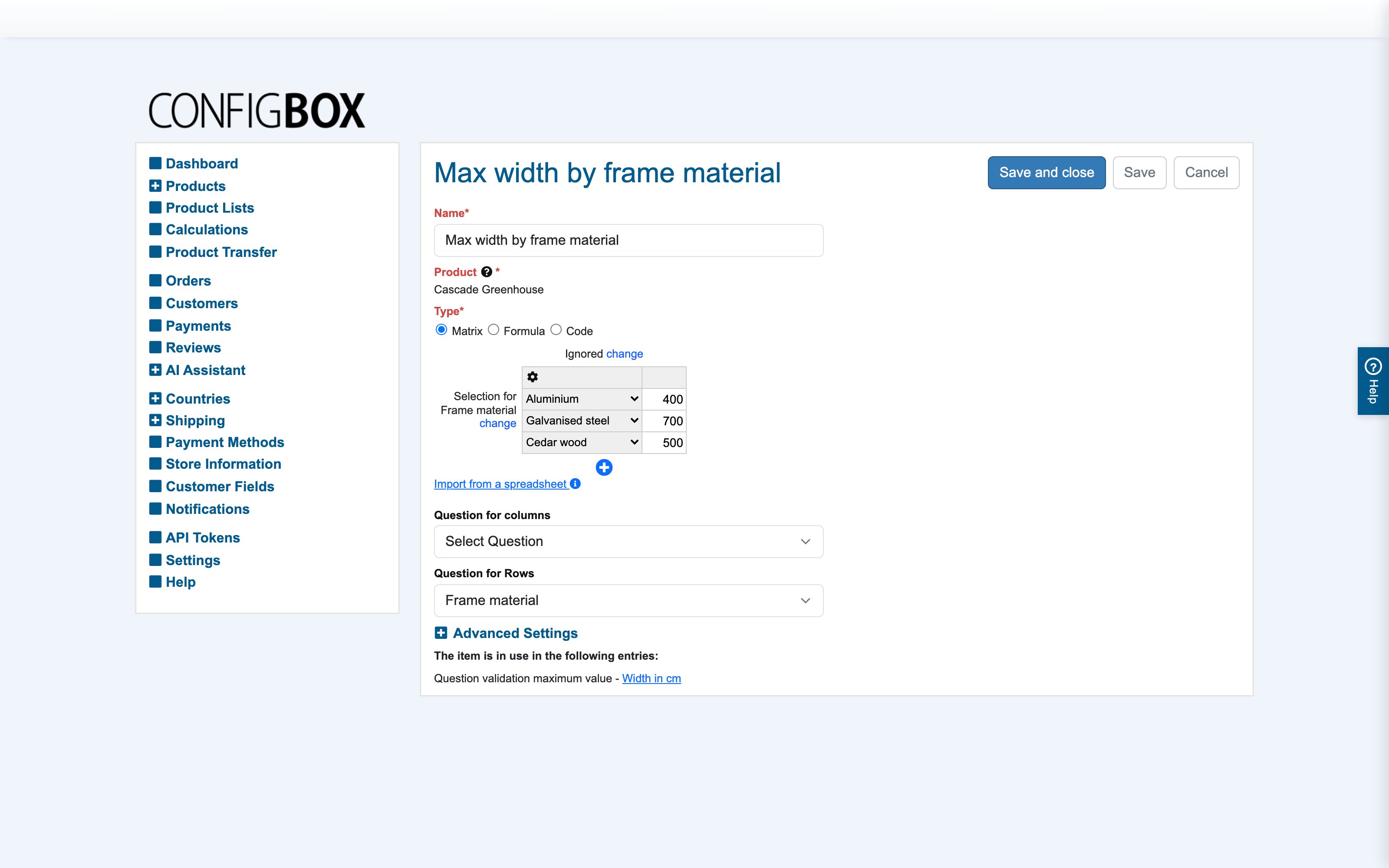Open the Width in cm link
The height and width of the screenshot is (868, 1389).
(652, 678)
